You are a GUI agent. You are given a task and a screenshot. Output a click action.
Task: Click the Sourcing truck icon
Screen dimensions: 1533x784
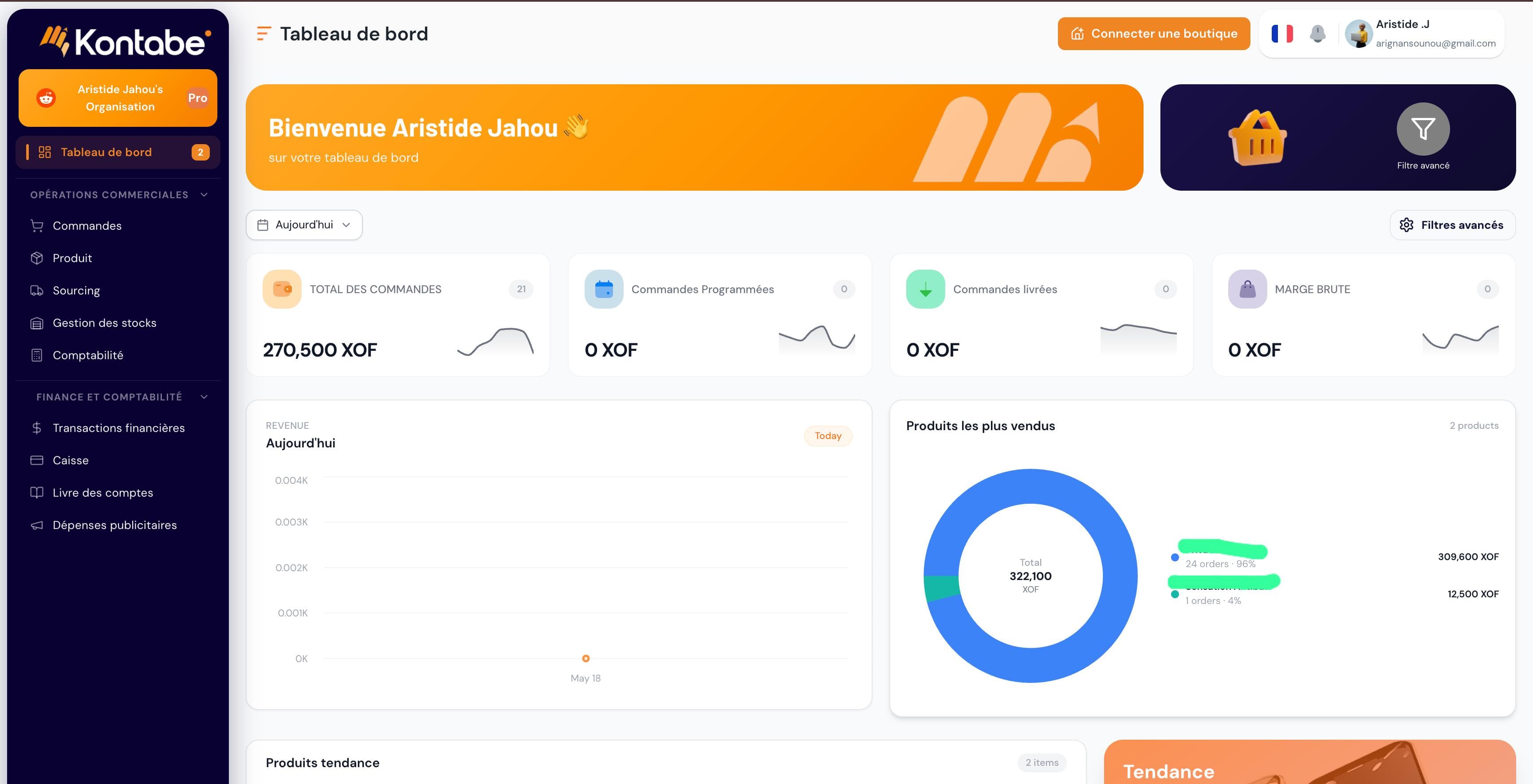click(x=37, y=291)
